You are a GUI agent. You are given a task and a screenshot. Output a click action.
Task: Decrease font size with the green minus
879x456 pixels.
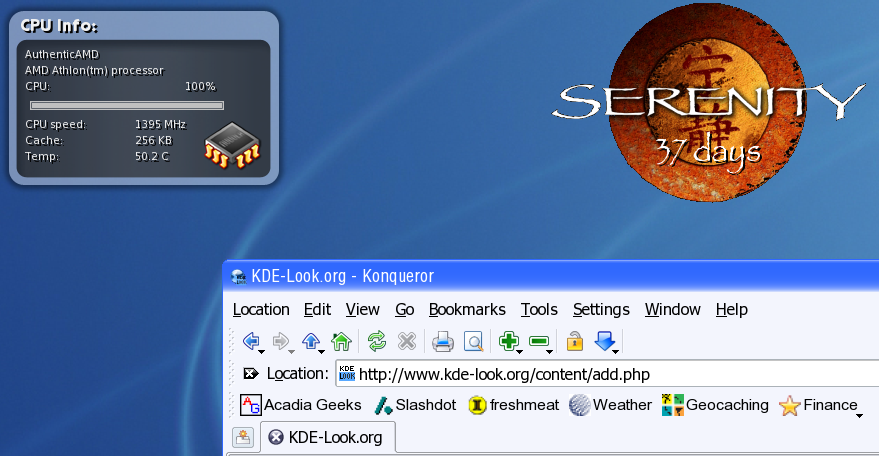tap(538, 340)
